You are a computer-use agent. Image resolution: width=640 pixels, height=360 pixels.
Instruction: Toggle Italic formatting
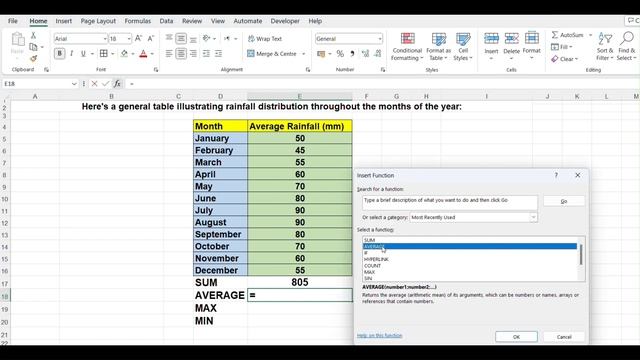pyautogui.click(x=71, y=53)
